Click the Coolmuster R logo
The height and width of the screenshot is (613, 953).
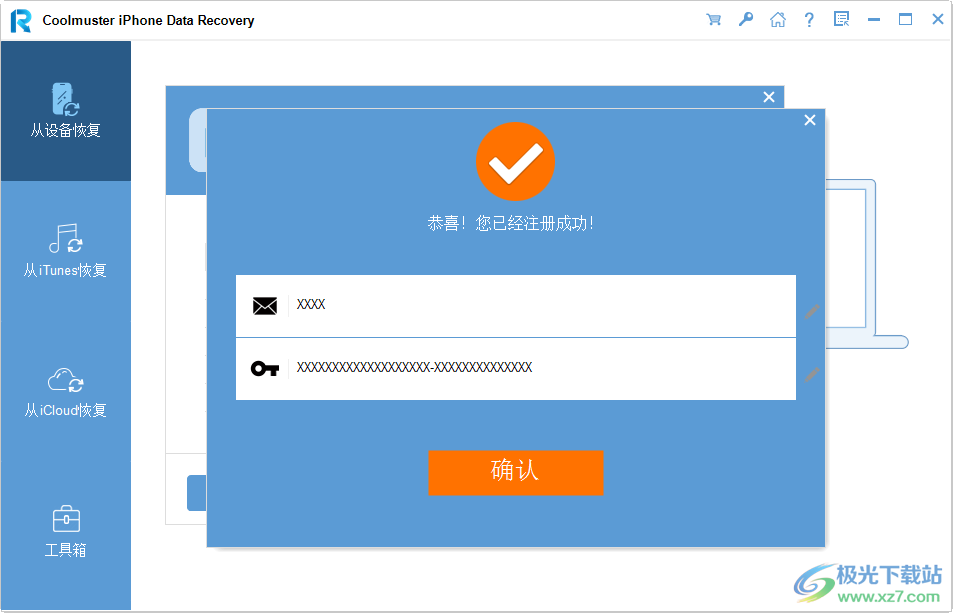(21, 21)
